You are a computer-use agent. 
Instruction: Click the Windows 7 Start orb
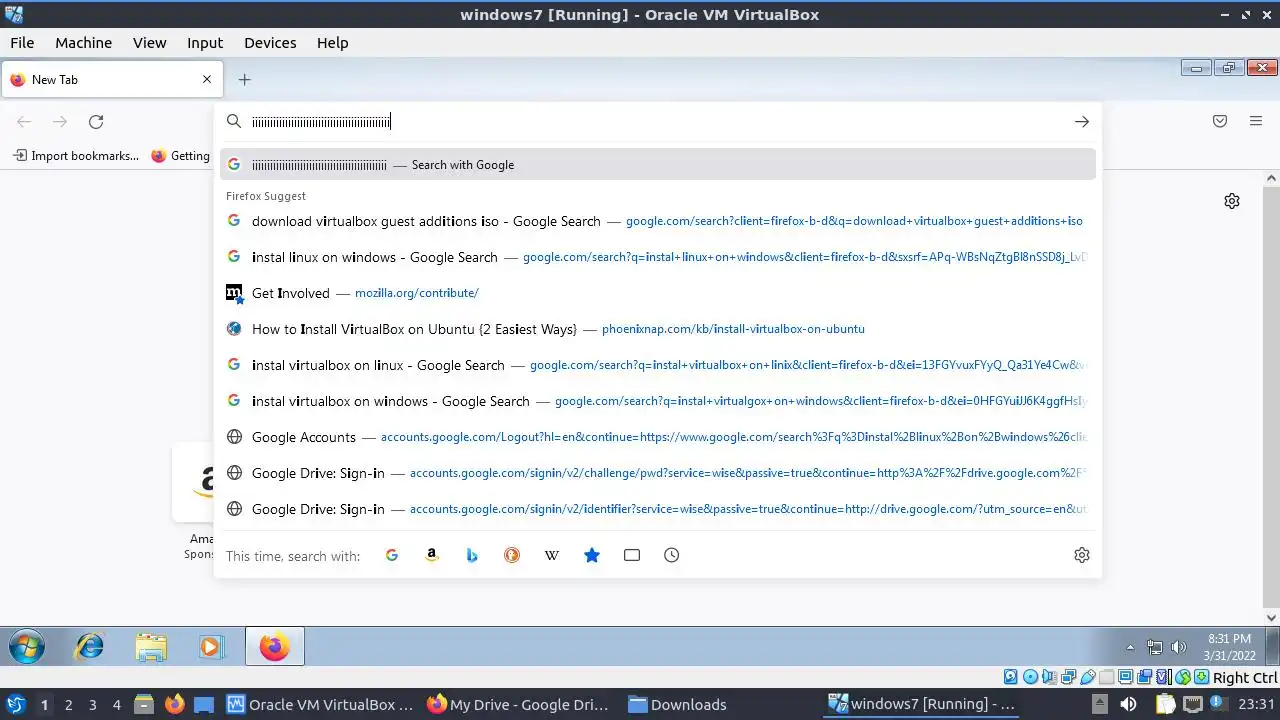(27, 647)
